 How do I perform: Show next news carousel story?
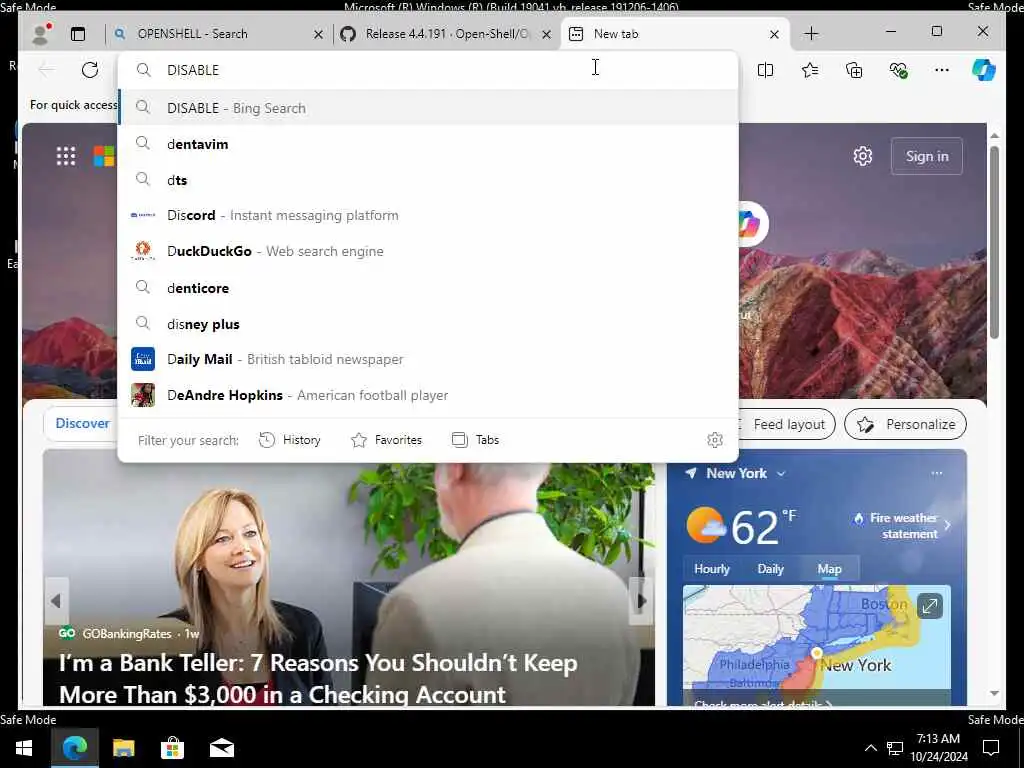642,601
